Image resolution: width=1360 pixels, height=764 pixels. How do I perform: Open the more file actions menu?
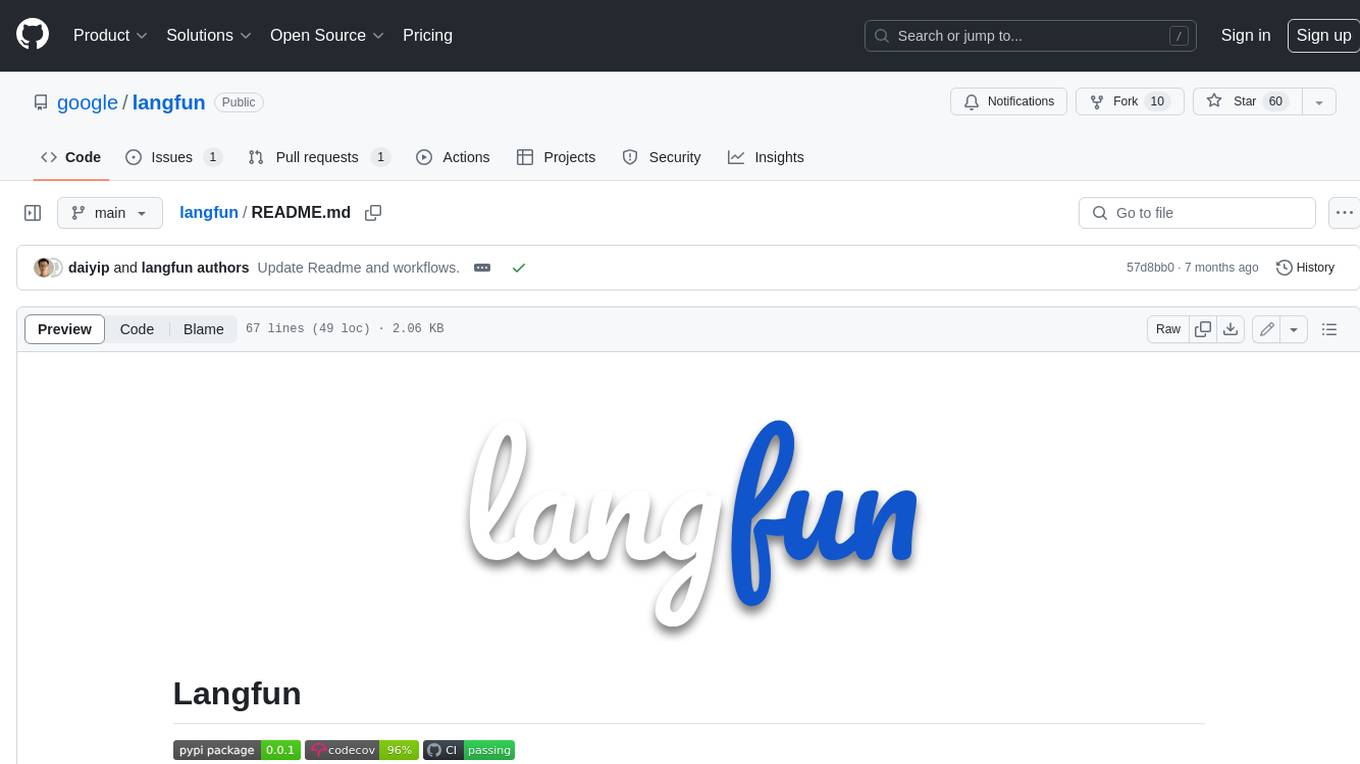point(1344,213)
